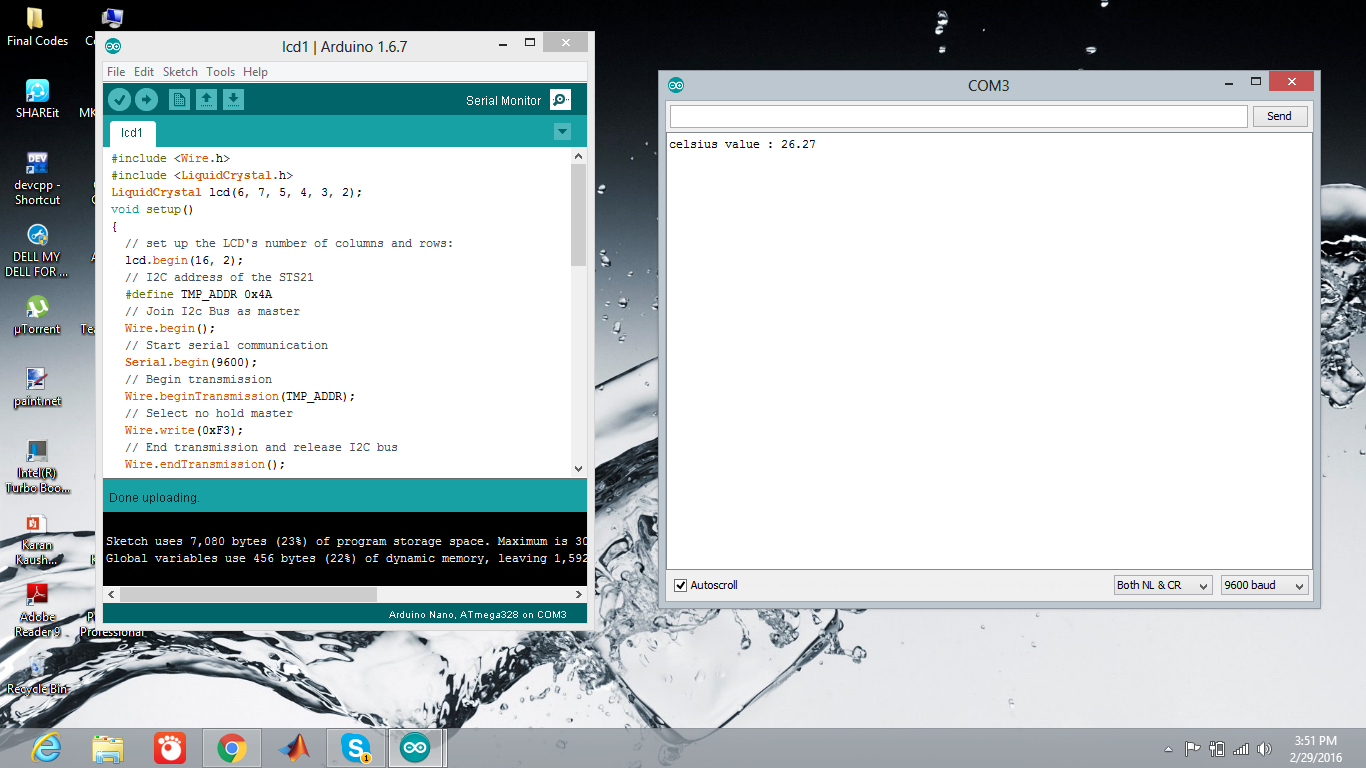Click the Verify checkmark button in Arduino toolbar
The image size is (1366, 768).
(x=119, y=99)
